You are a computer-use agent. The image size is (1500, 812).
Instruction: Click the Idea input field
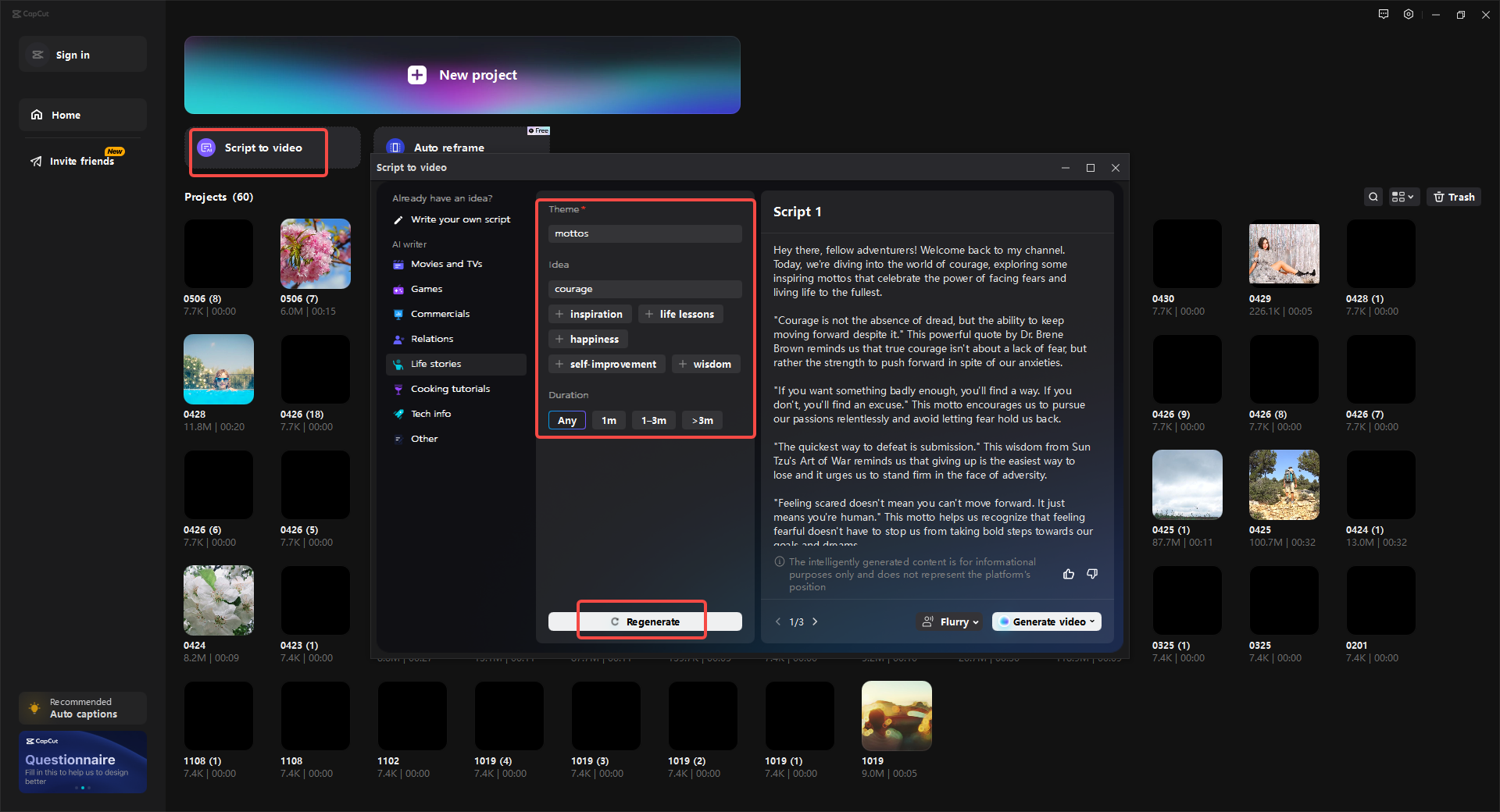pos(645,289)
